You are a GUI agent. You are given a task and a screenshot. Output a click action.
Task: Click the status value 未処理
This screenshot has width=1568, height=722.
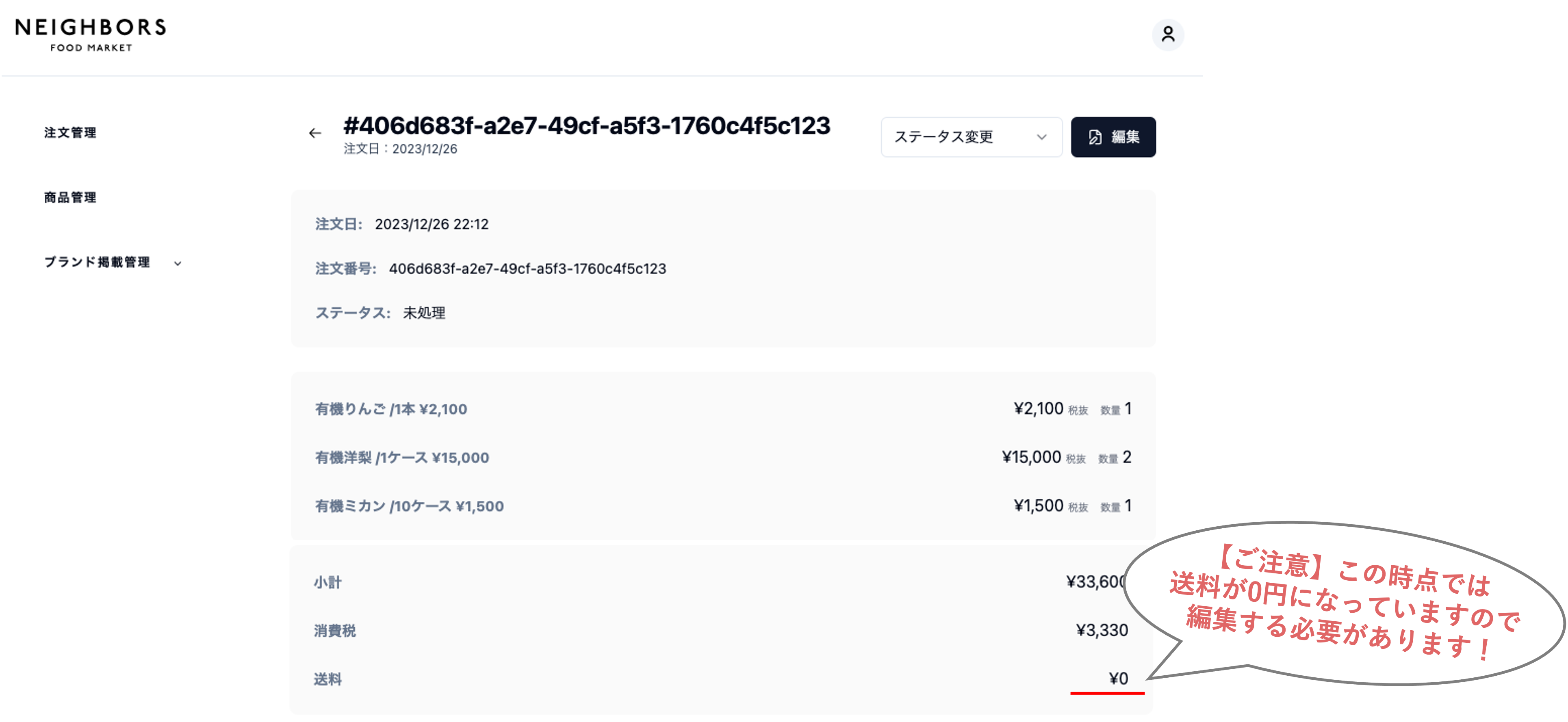(424, 313)
